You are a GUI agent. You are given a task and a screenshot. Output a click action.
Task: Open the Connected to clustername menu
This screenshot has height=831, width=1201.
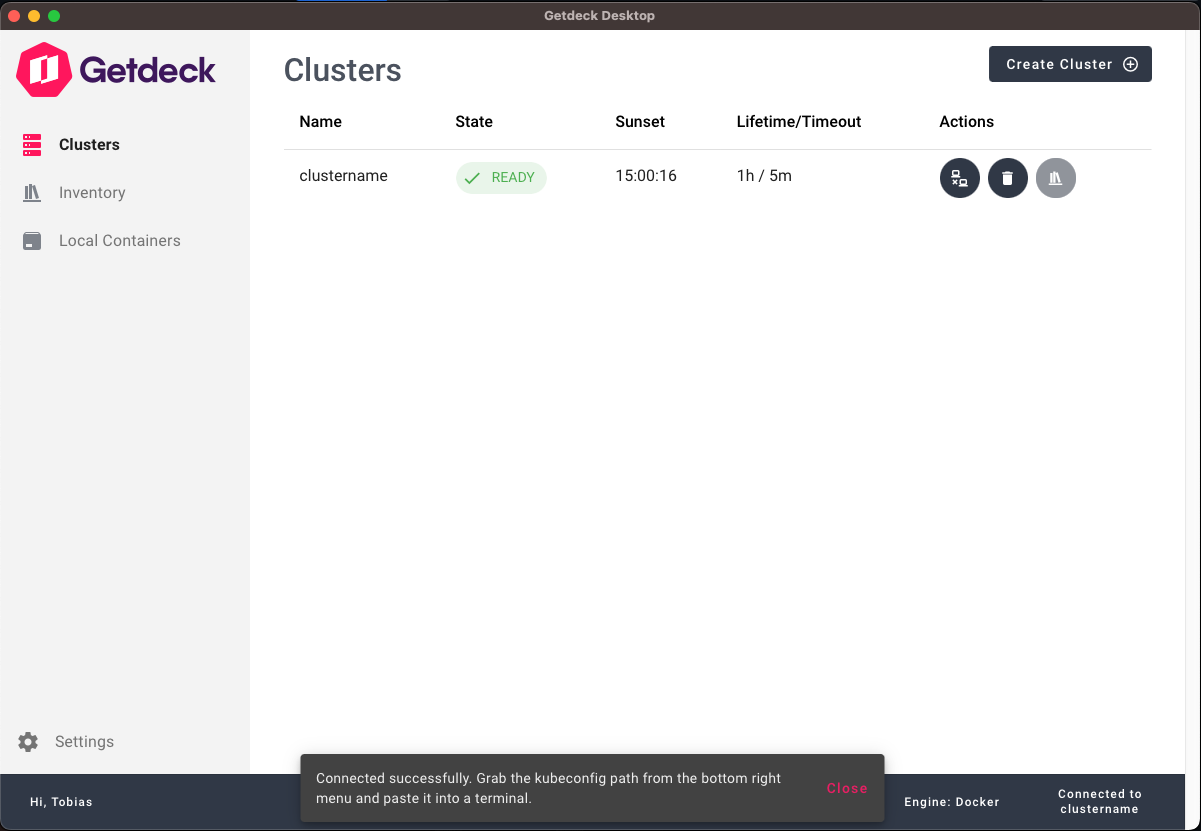1100,802
